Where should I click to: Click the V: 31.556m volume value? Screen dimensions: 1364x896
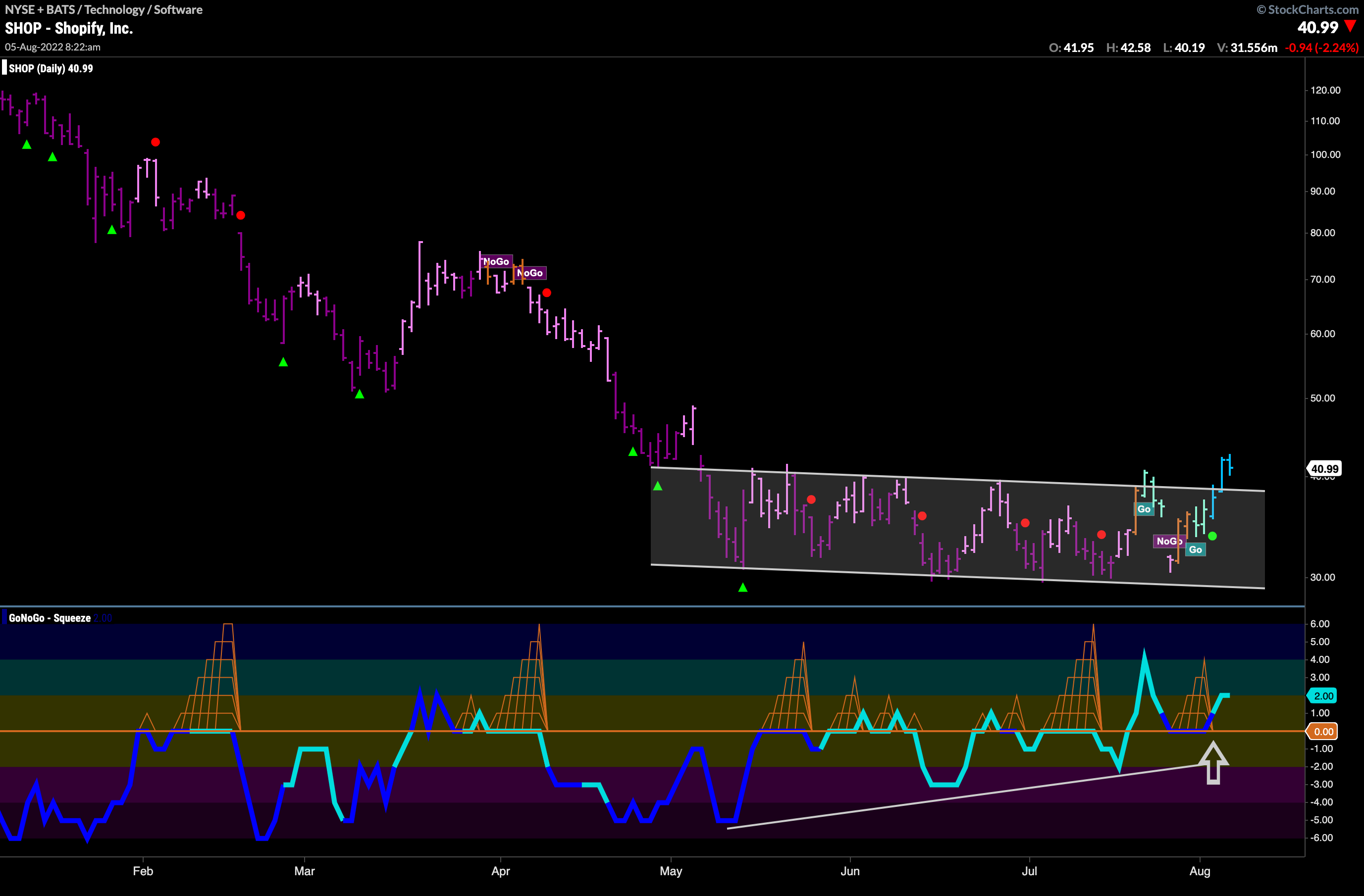(1247, 48)
